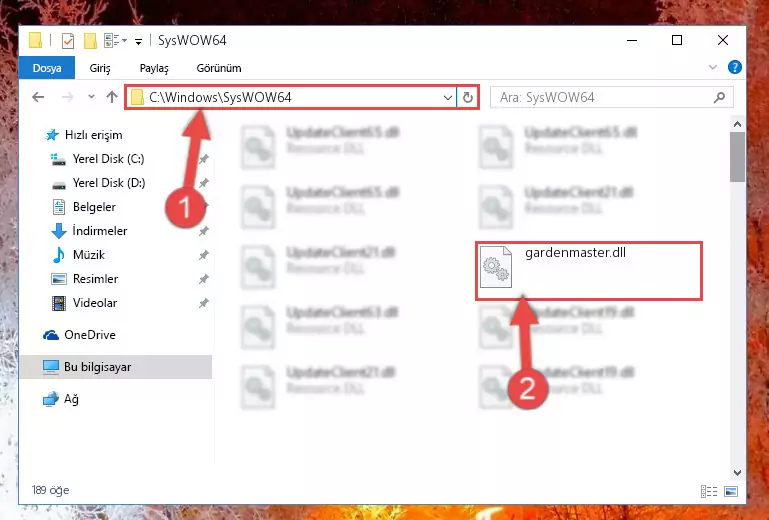Screen dimensions: 769x520
Task: Open Yerel Disk (D:) in the sidebar
Action: pyautogui.click(x=109, y=183)
